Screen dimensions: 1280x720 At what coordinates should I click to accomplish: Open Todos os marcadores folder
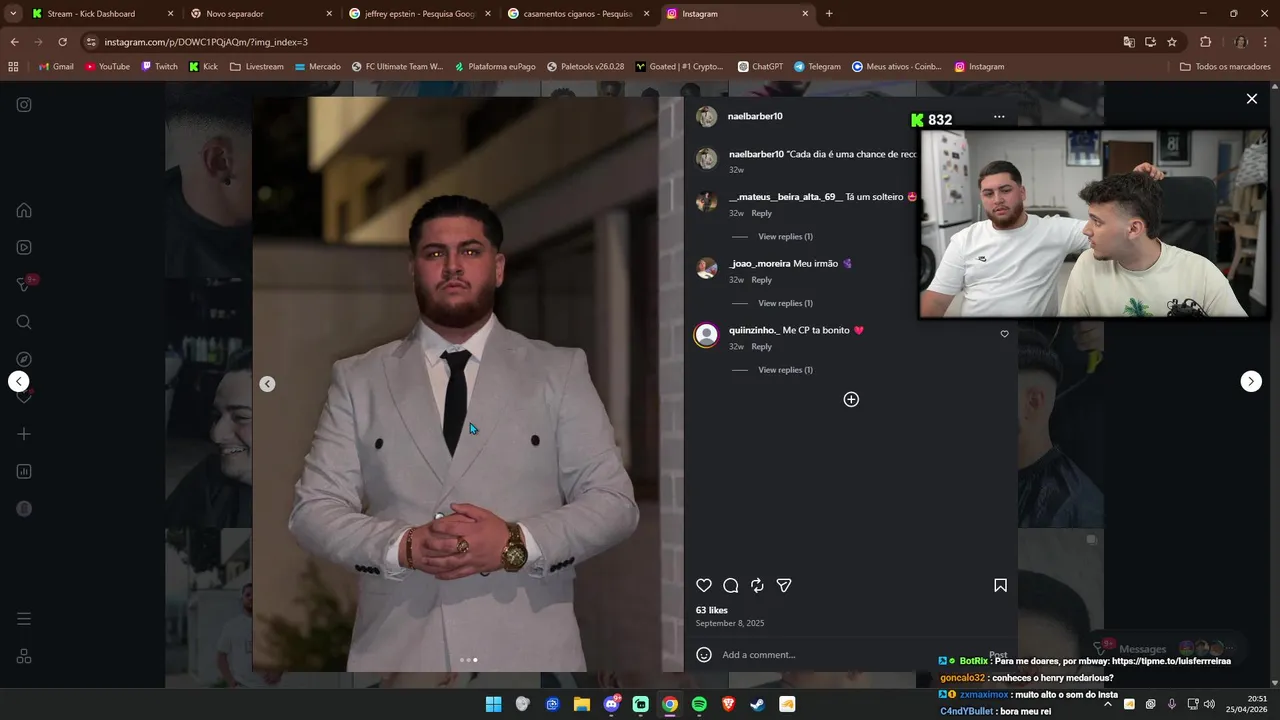pyautogui.click(x=1225, y=66)
